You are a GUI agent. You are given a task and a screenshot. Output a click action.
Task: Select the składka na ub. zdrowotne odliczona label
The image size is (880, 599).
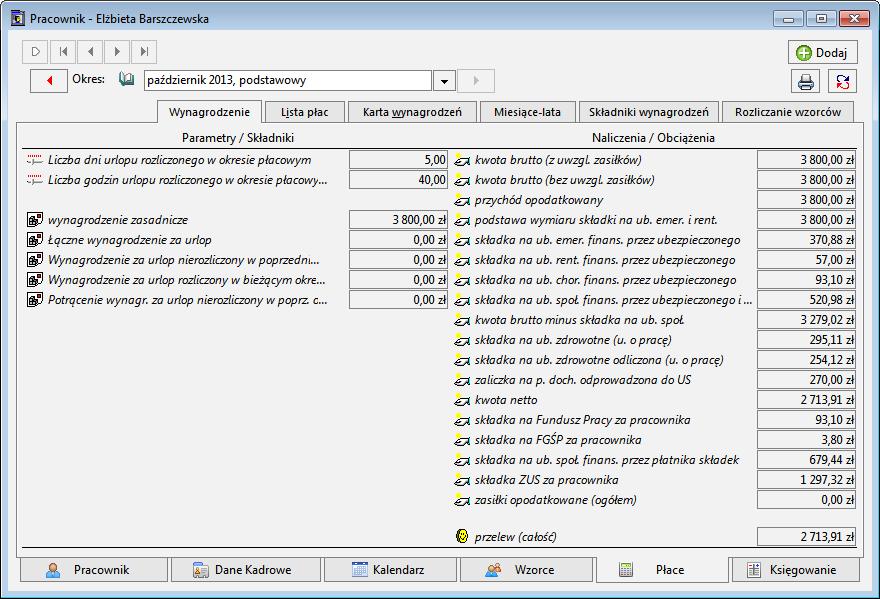click(x=599, y=360)
